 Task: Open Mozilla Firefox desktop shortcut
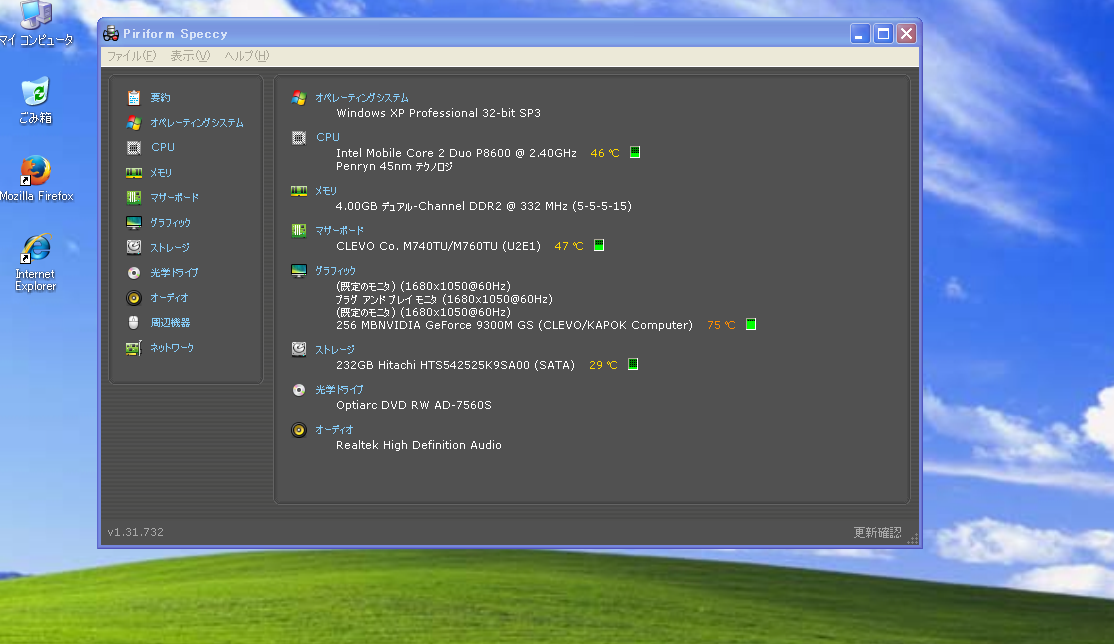click(36, 179)
